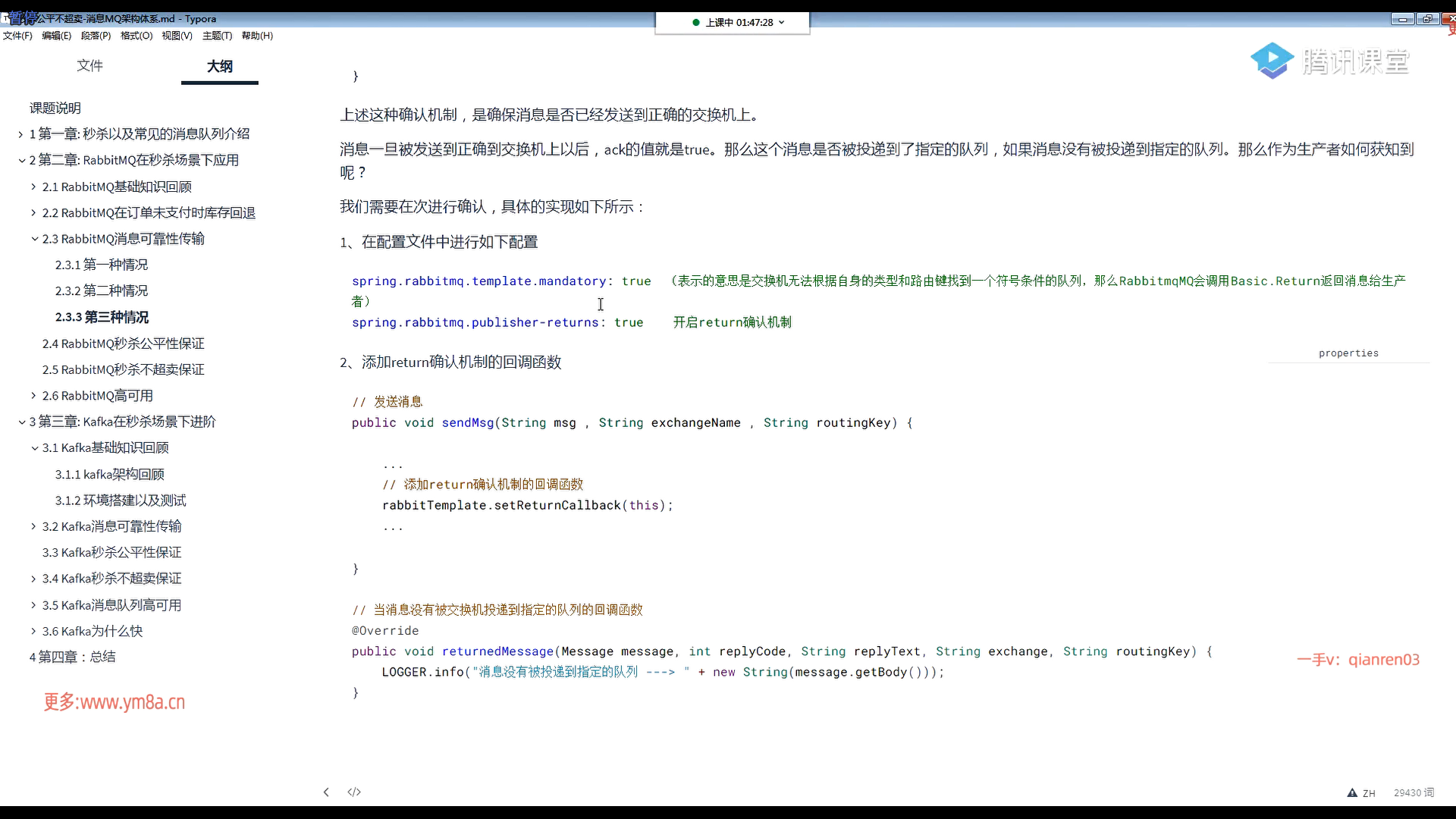Collapse 2.3 RabbitMQ消息可靠性传输 section
The image size is (1456, 819).
click(34, 239)
